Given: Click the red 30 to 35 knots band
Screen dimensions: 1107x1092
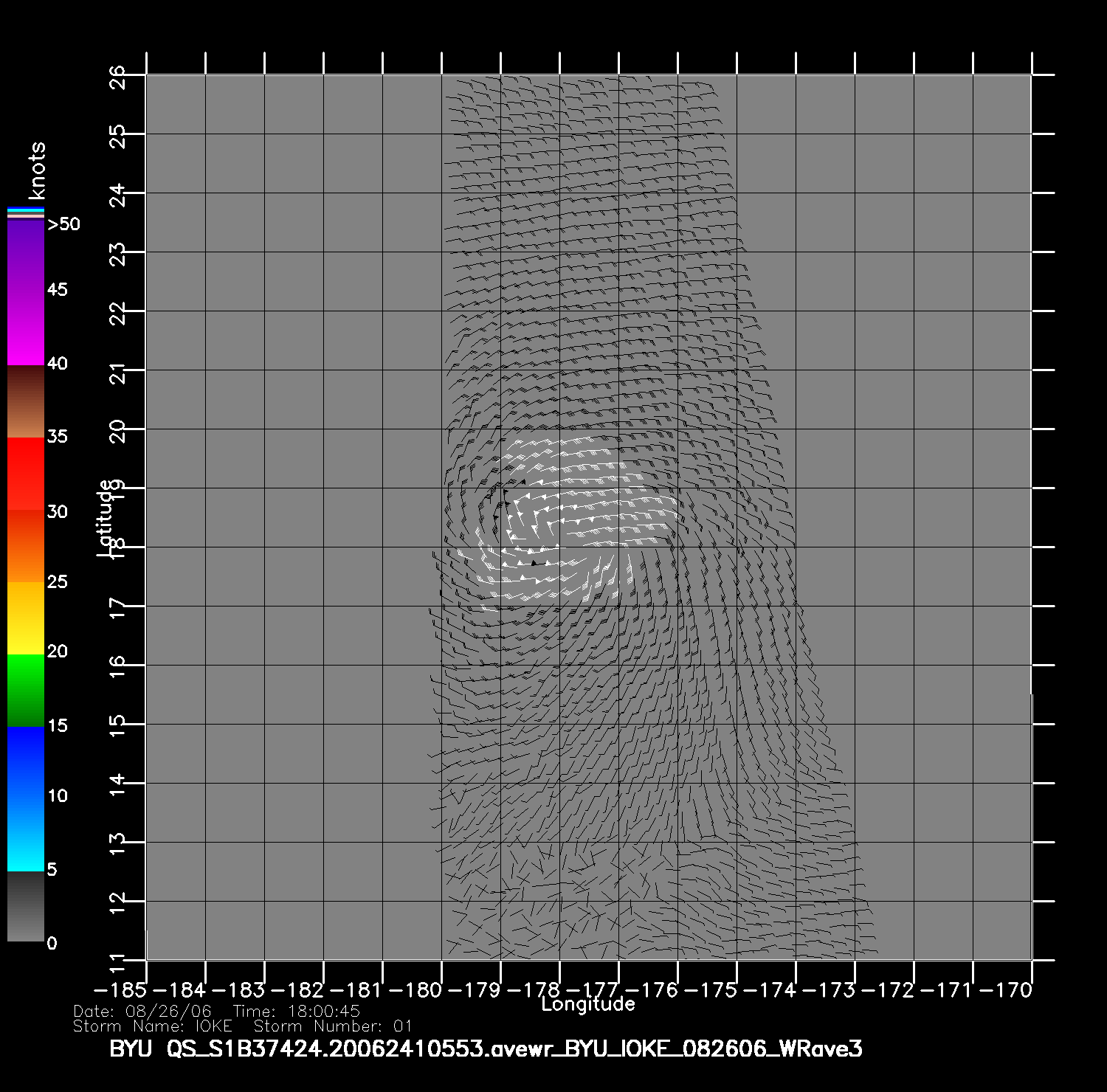Looking at the screenshot, I should pyautogui.click(x=26, y=474).
